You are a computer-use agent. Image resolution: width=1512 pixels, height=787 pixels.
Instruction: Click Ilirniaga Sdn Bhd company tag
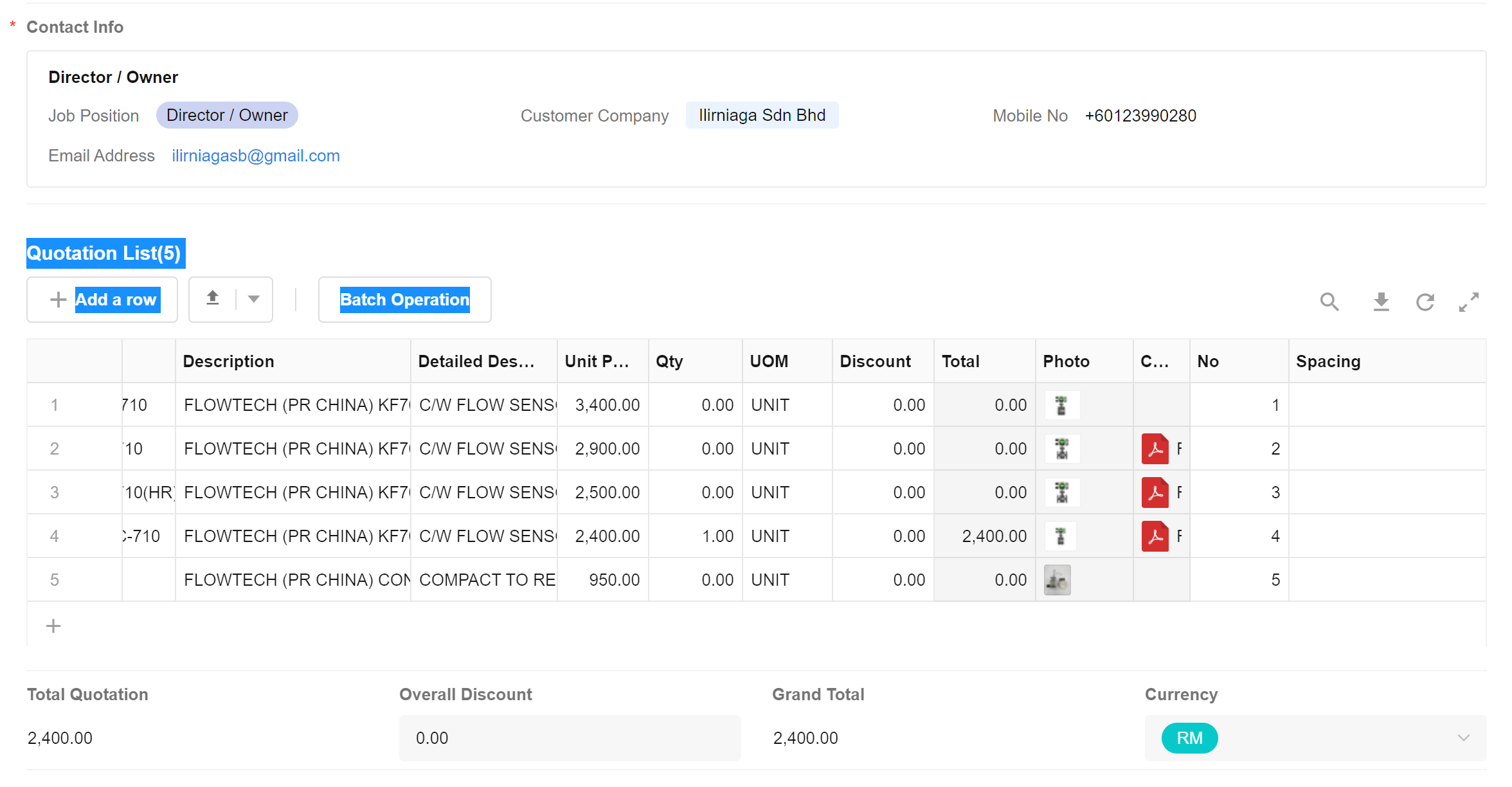[762, 115]
